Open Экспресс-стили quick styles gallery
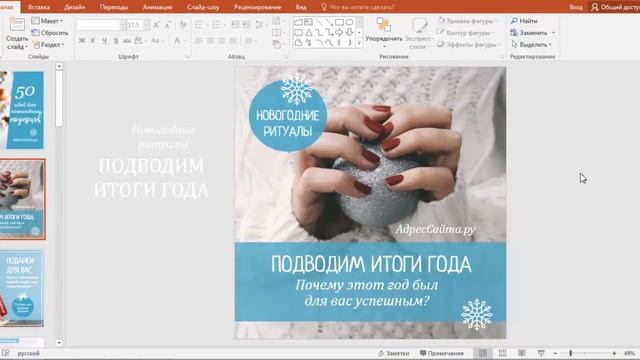 419,33
